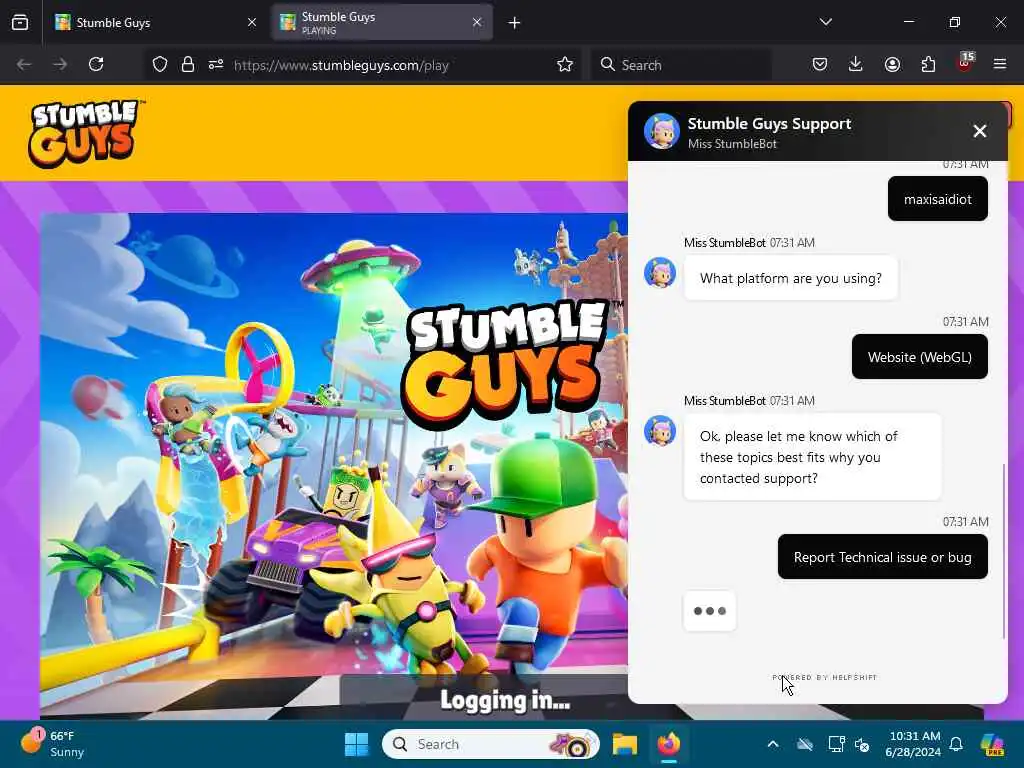
Task: Bookmark this page with the star
Action: tap(565, 65)
